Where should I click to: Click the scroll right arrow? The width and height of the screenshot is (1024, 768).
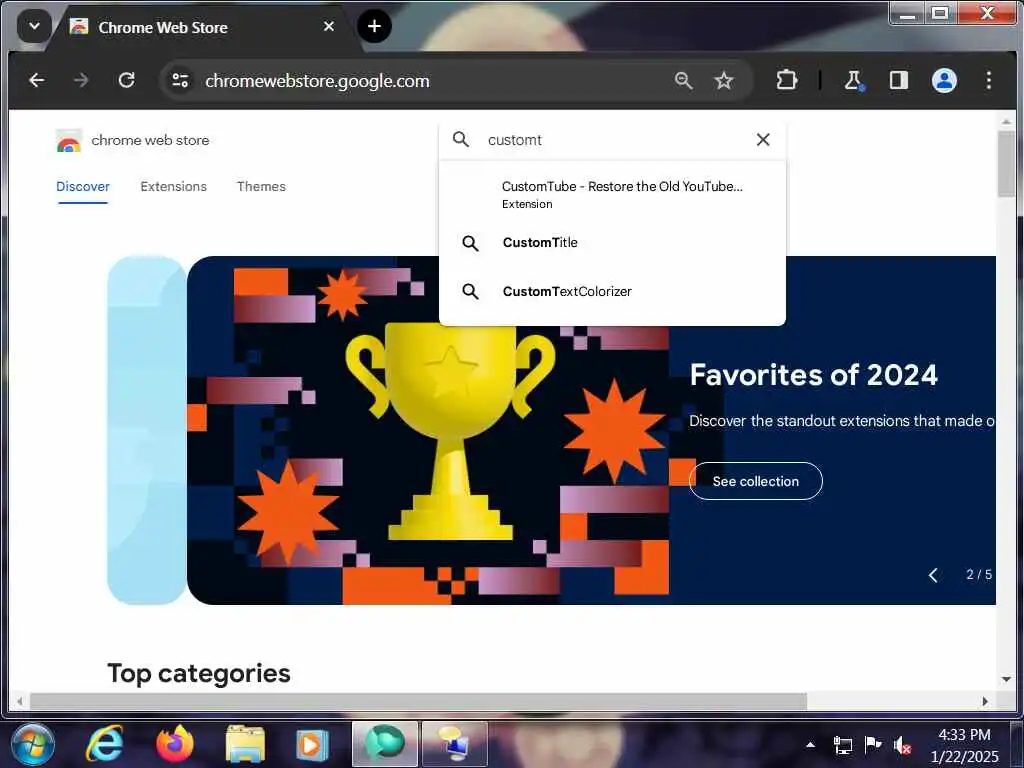tap(985, 701)
